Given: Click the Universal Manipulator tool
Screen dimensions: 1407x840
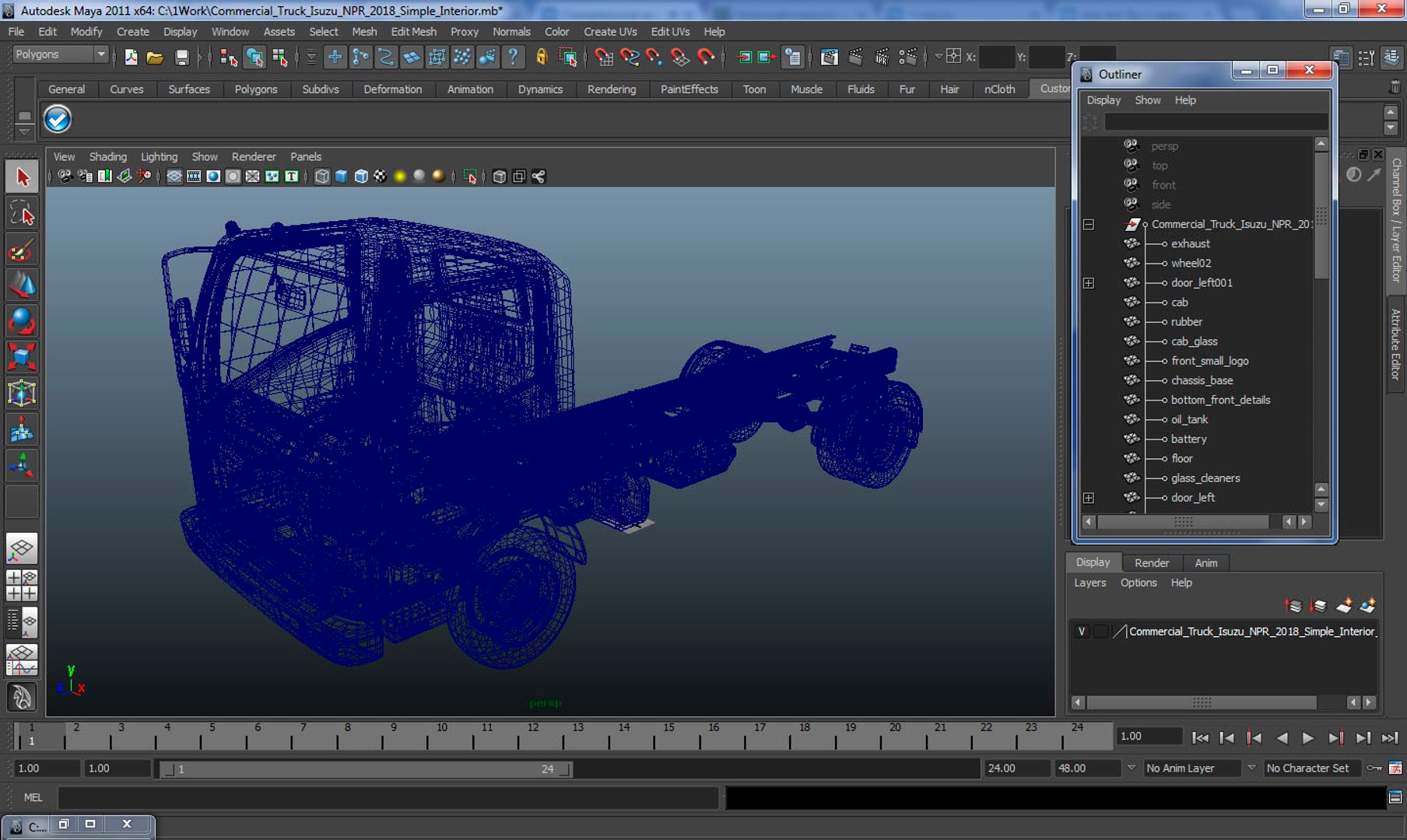Looking at the screenshot, I should pos(22,393).
